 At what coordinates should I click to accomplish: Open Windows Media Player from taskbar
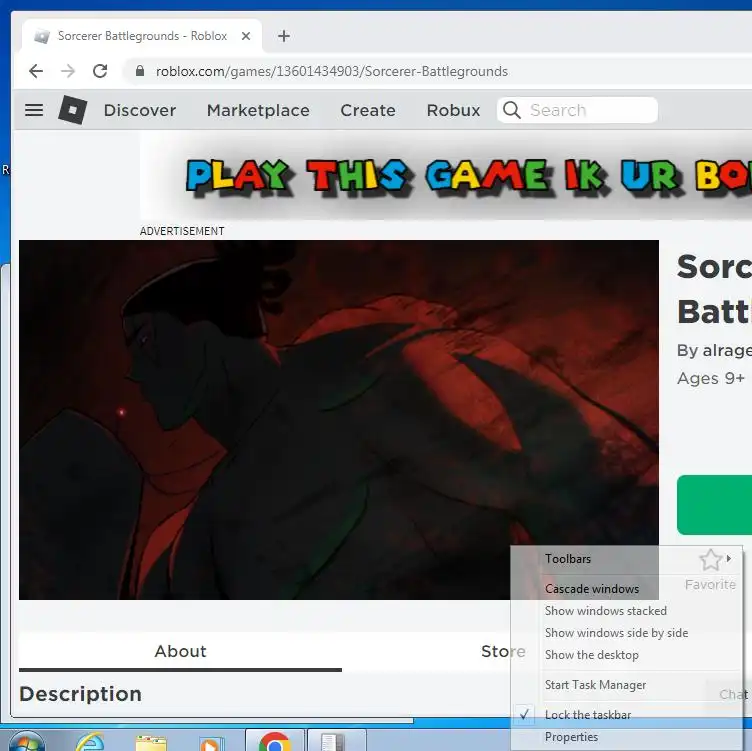(211, 743)
